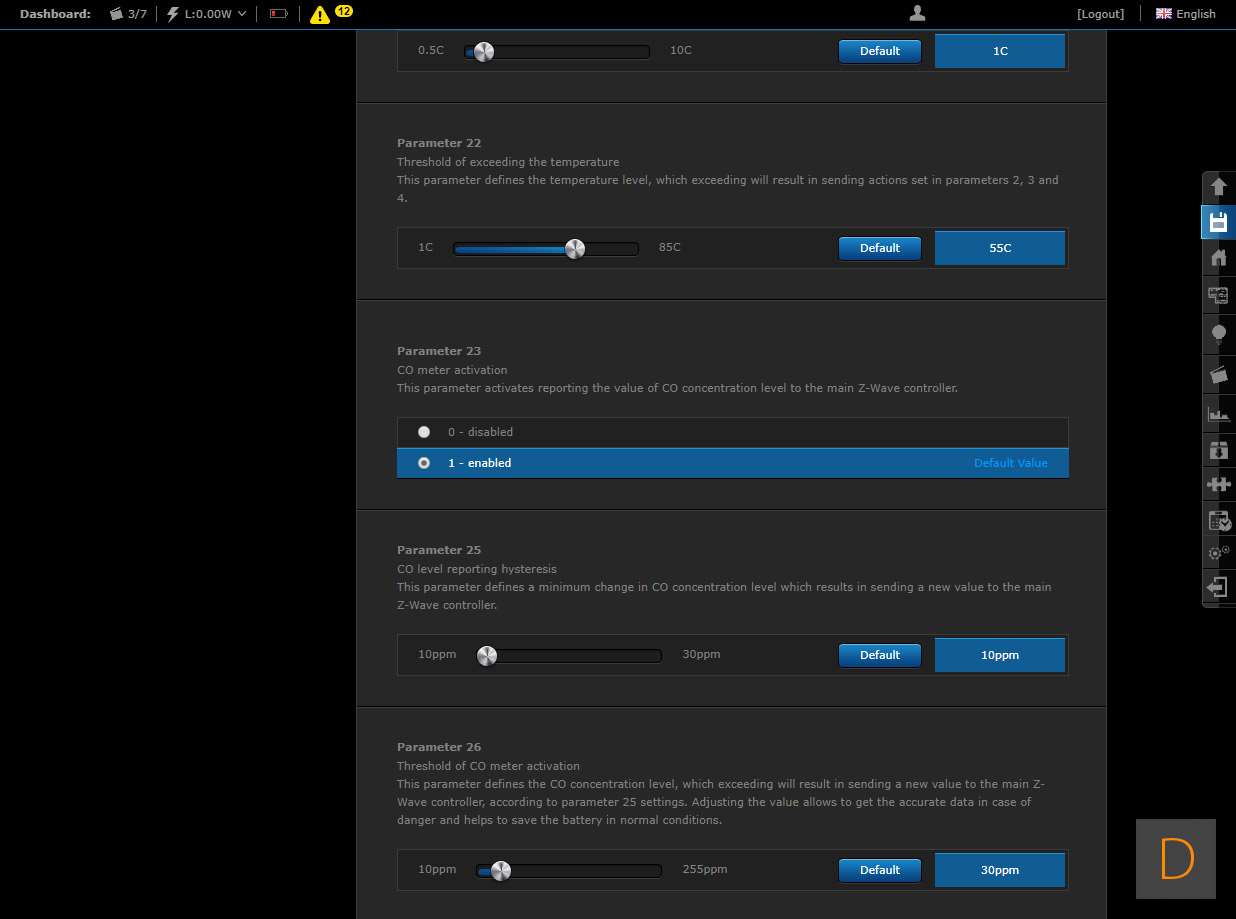Click the scroll-to-top arrow icon
The image size is (1236, 919).
[x=1218, y=186]
